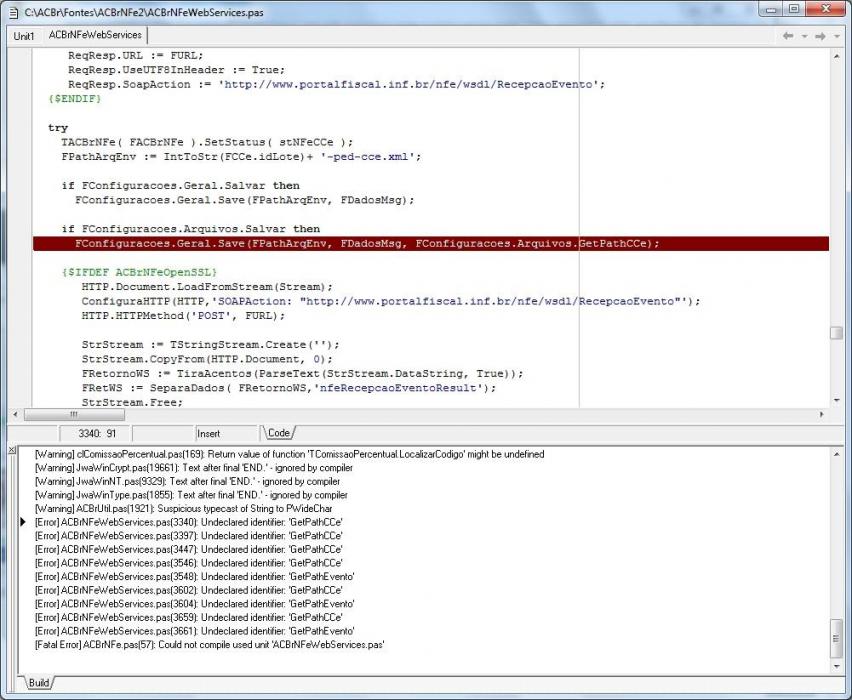852x700 pixels.
Task: Open the Code view tab
Action: click(x=279, y=433)
